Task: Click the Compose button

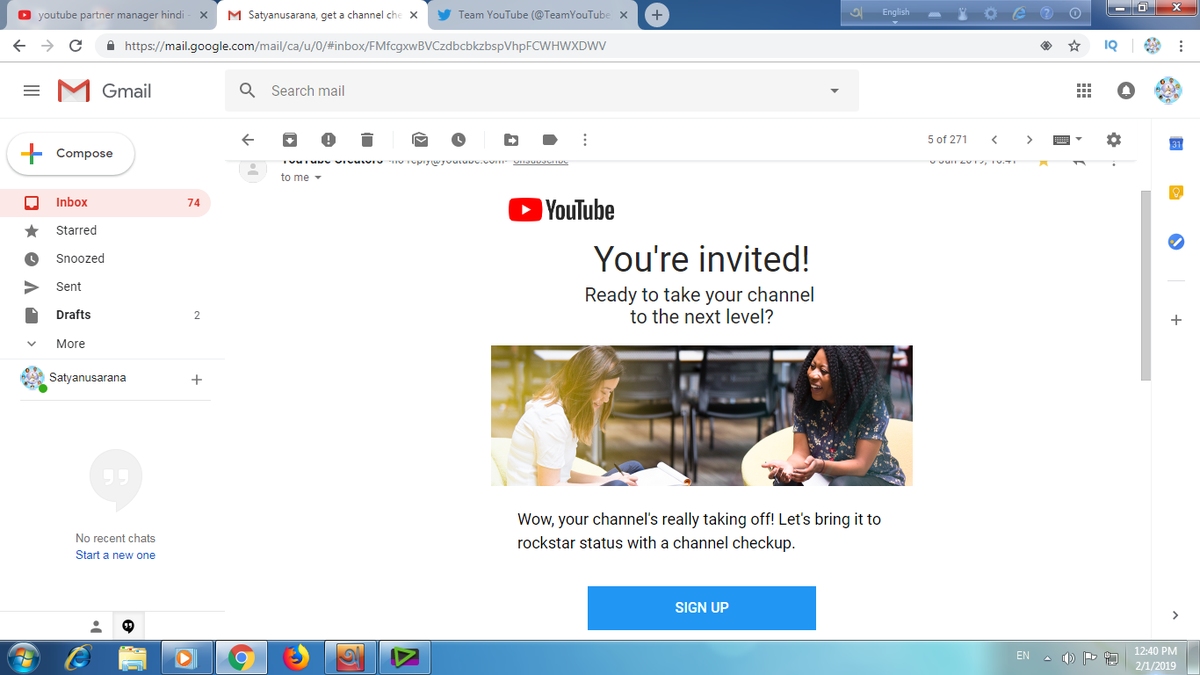Action: click(71, 154)
